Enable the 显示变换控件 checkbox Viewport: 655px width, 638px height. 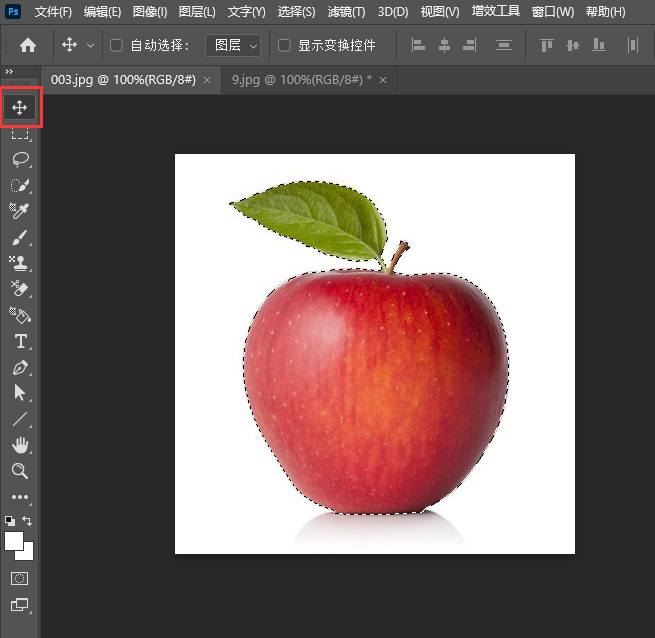(x=284, y=45)
